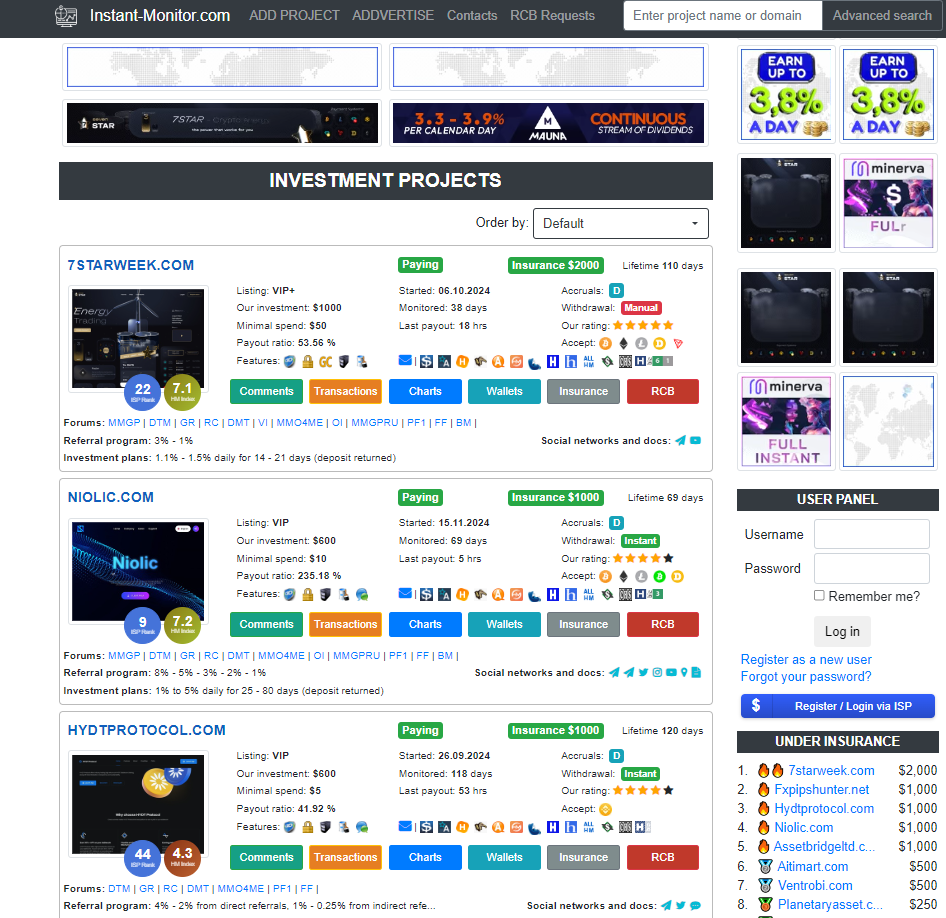This screenshot has width=946, height=918.
Task: Go to RCB Requests in navigation
Action: 552,16
